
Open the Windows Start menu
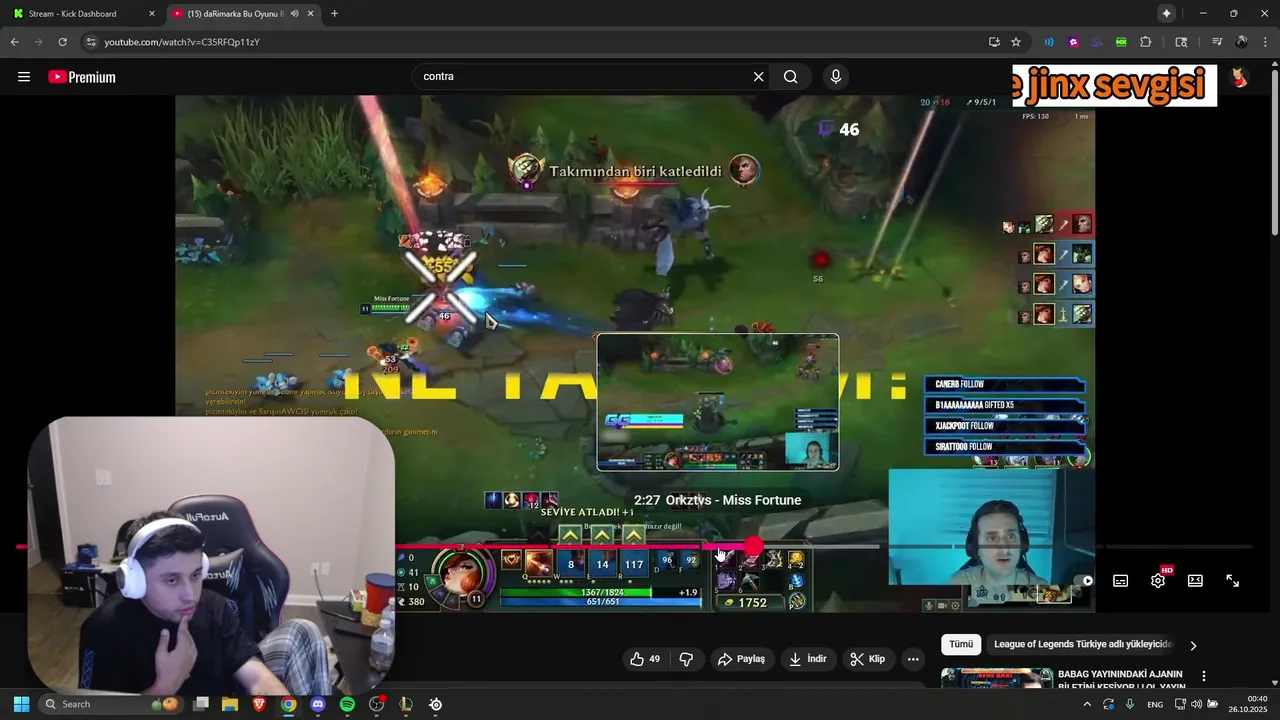point(21,704)
